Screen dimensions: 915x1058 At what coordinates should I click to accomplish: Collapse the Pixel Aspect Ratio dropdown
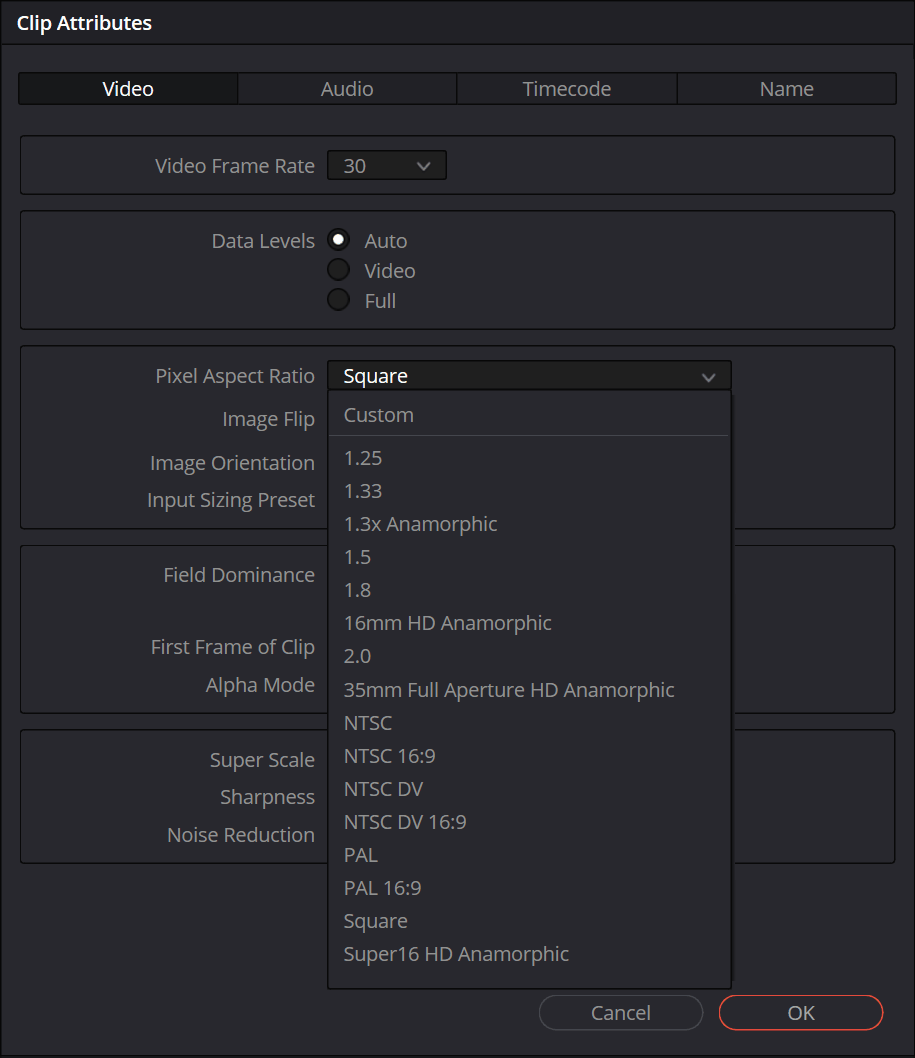tap(529, 376)
